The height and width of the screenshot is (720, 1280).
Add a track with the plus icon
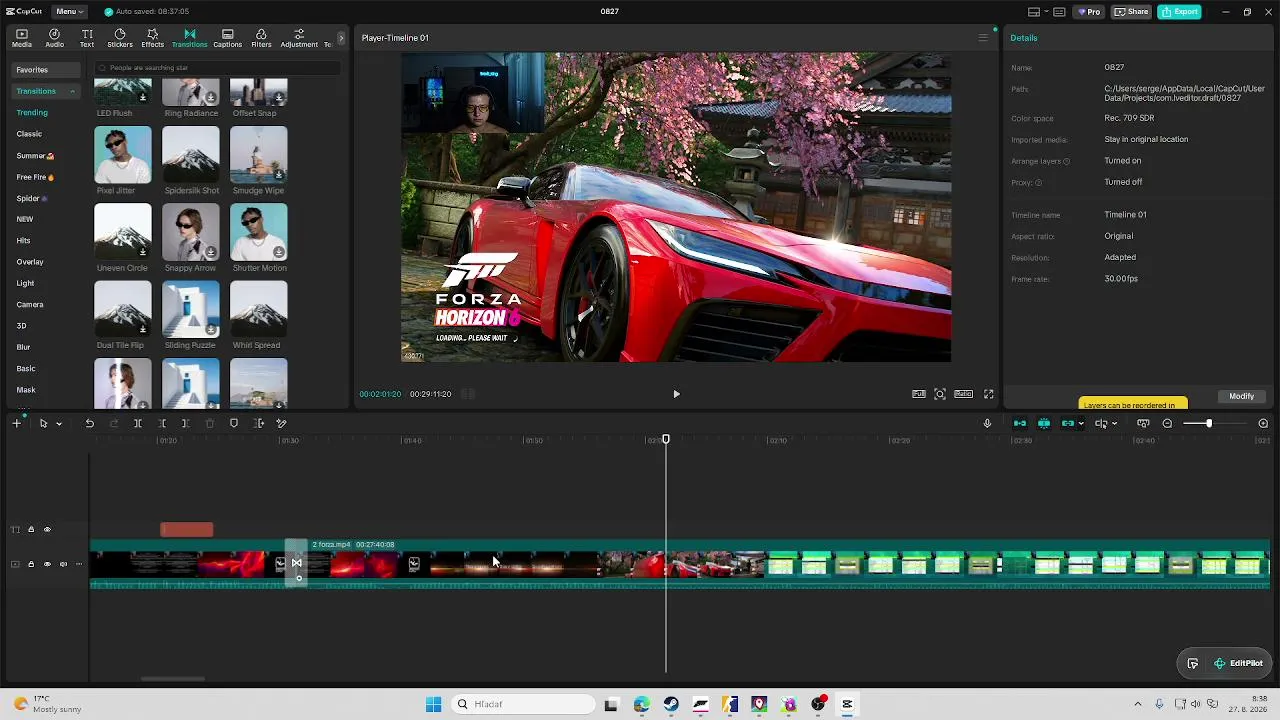click(x=16, y=424)
